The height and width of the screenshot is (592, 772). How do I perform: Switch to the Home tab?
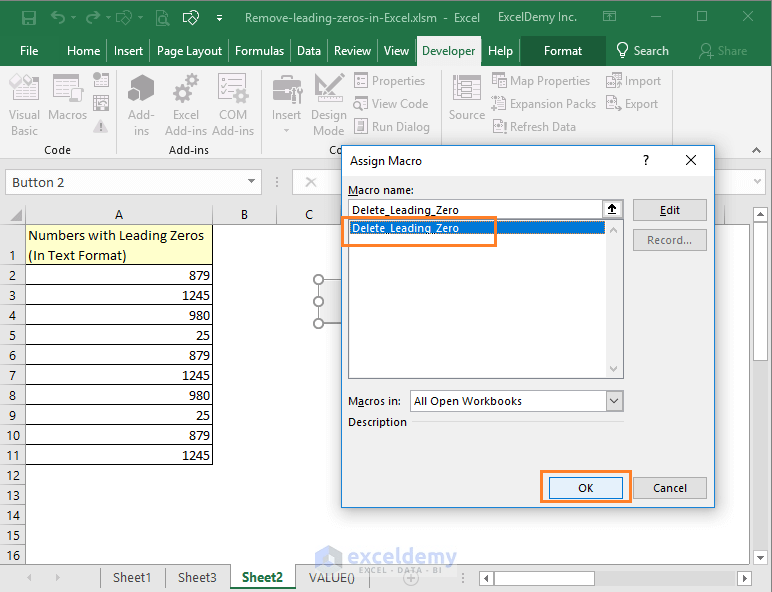83,51
